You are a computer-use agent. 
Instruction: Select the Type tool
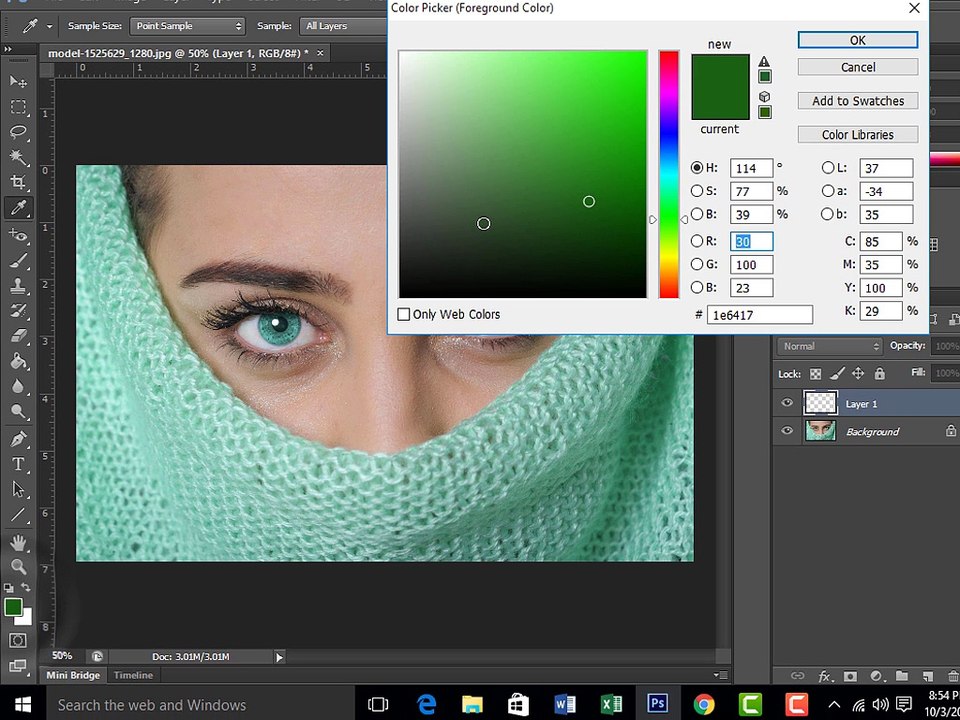tap(18, 463)
